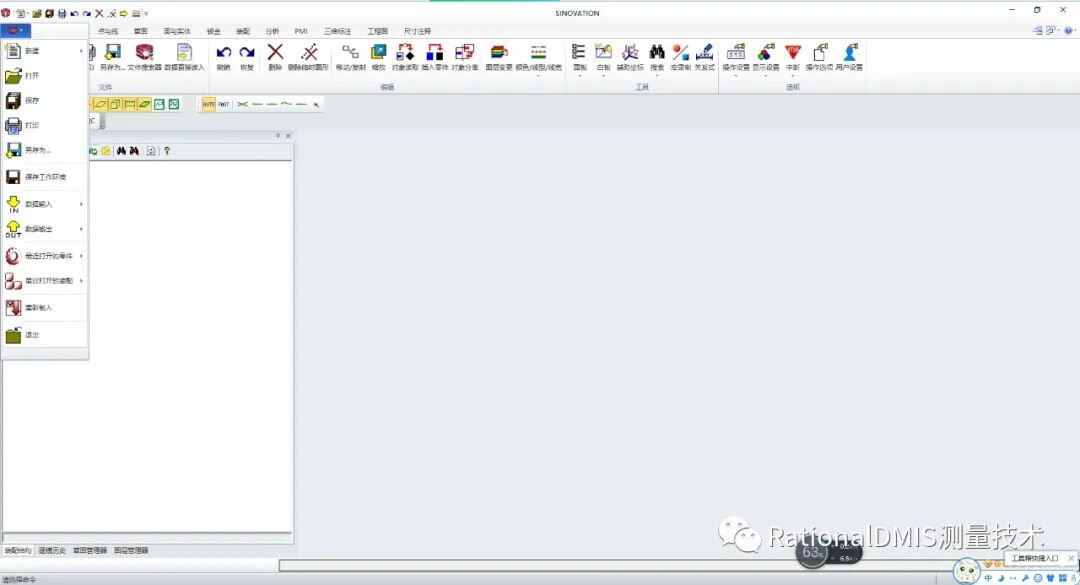Image resolution: width=1080 pixels, height=585 pixels.
Task: Click the ribbon 另存为 Save As icon
Action: (x=112, y=57)
